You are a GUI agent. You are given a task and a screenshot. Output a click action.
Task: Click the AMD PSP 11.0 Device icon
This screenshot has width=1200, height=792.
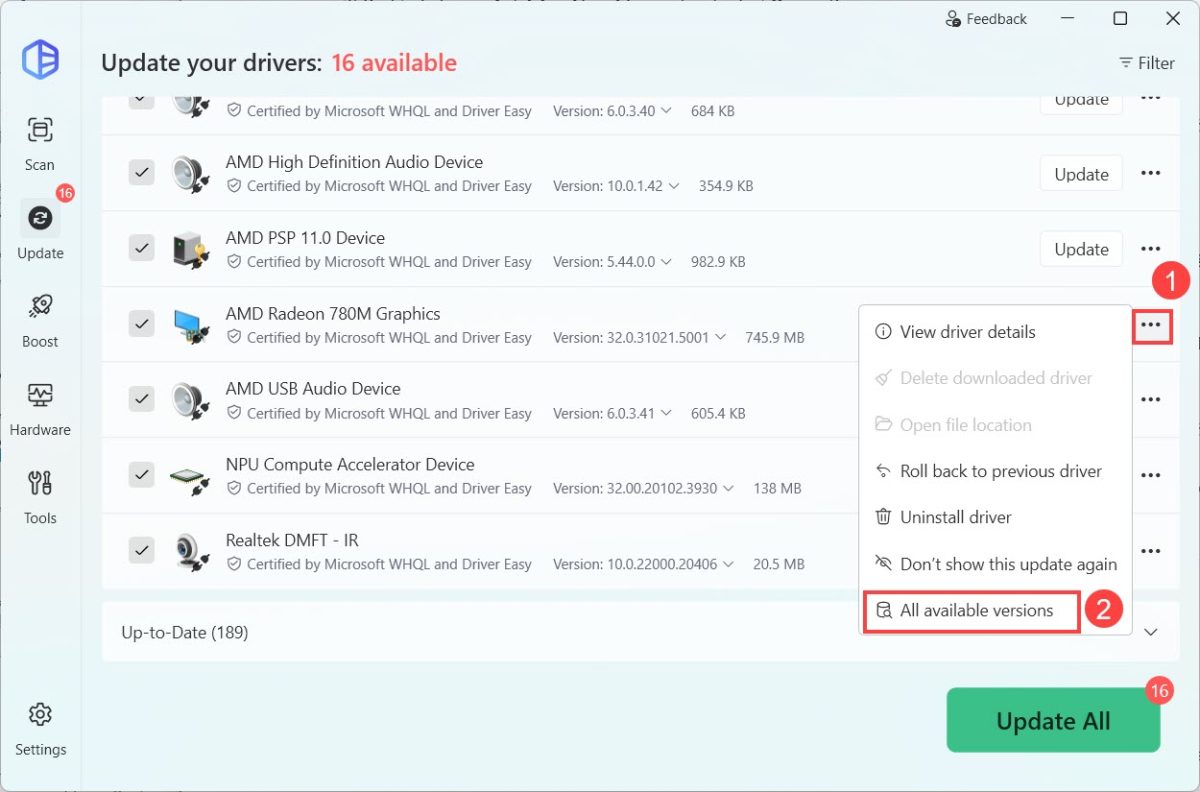(189, 250)
